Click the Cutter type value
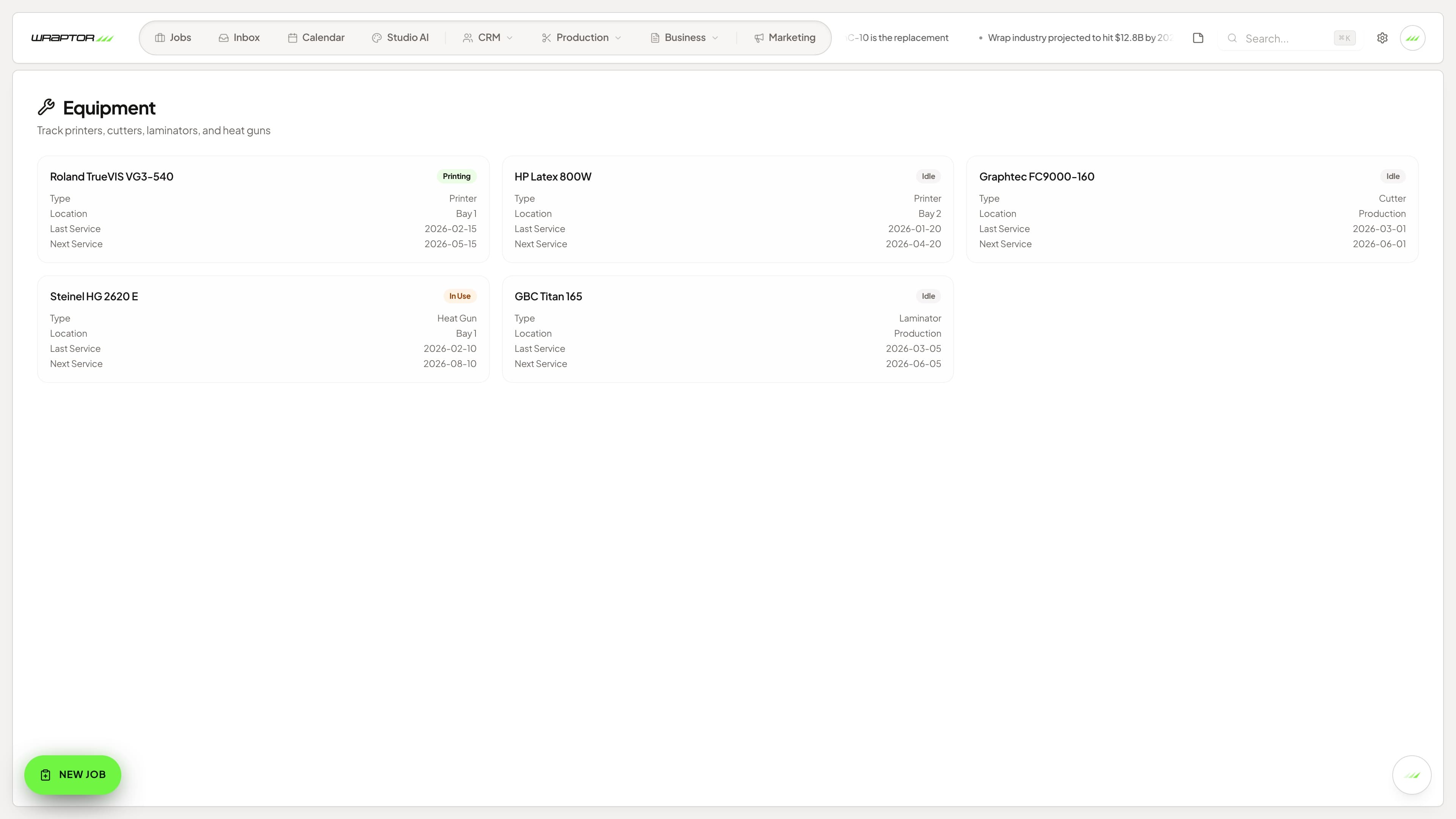Image resolution: width=1456 pixels, height=819 pixels. tap(1392, 199)
